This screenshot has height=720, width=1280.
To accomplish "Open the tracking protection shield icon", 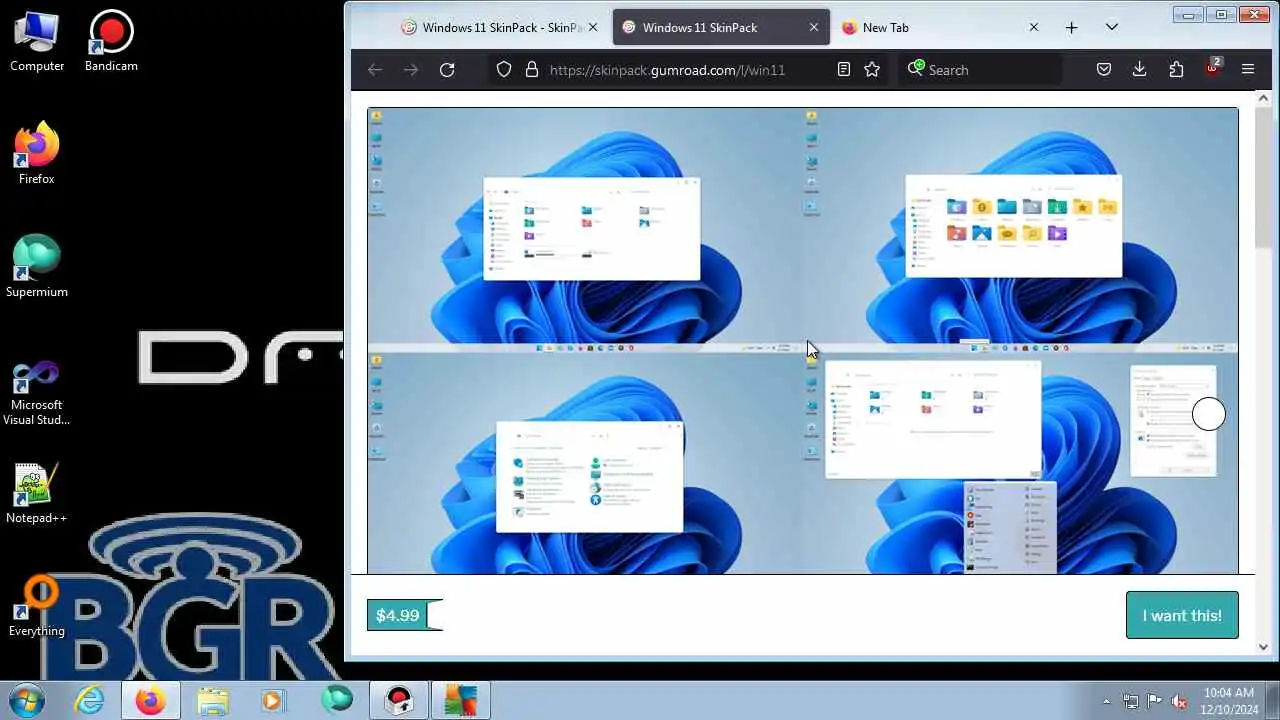I will (504, 70).
